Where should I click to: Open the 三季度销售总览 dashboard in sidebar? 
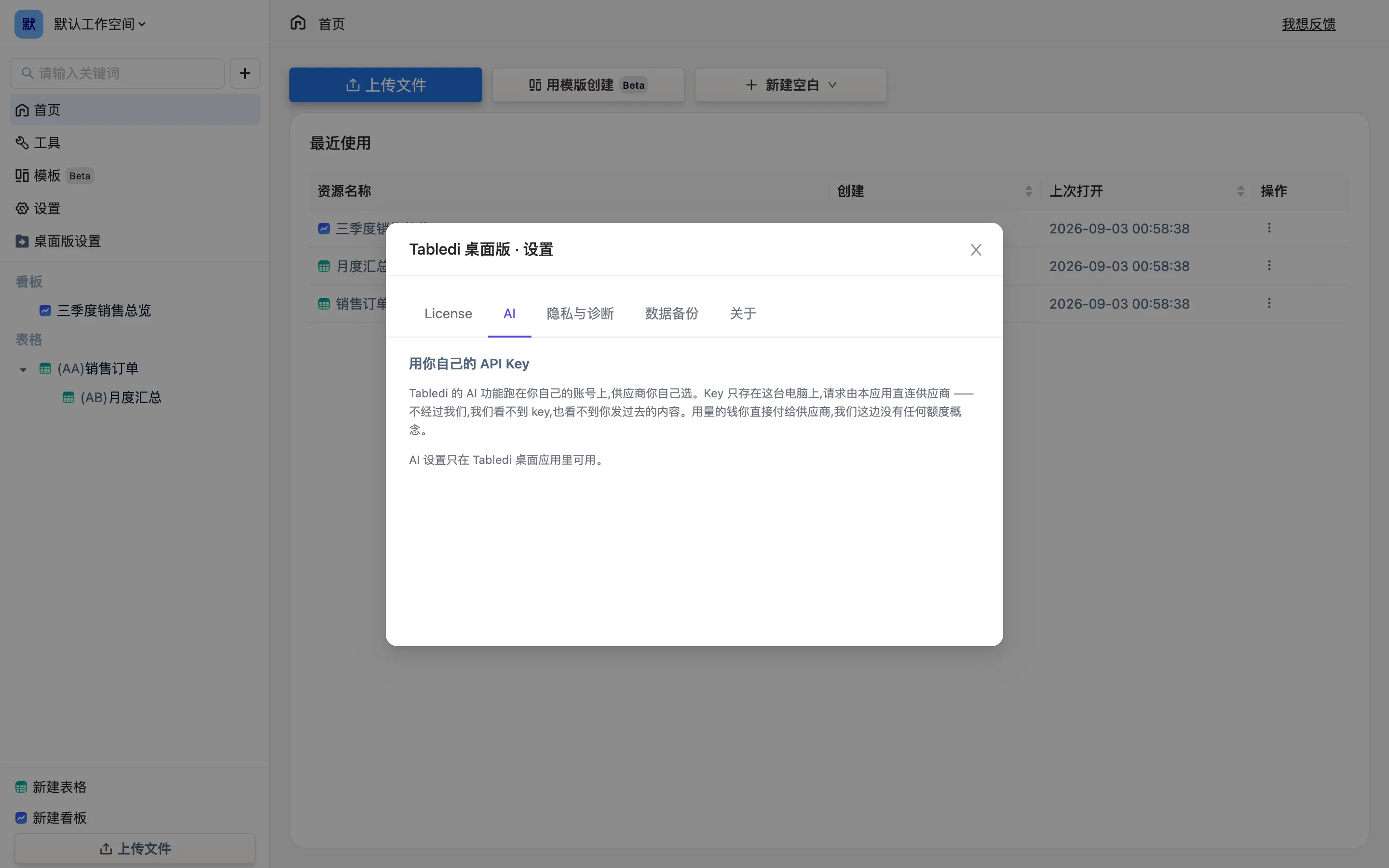tap(104, 311)
